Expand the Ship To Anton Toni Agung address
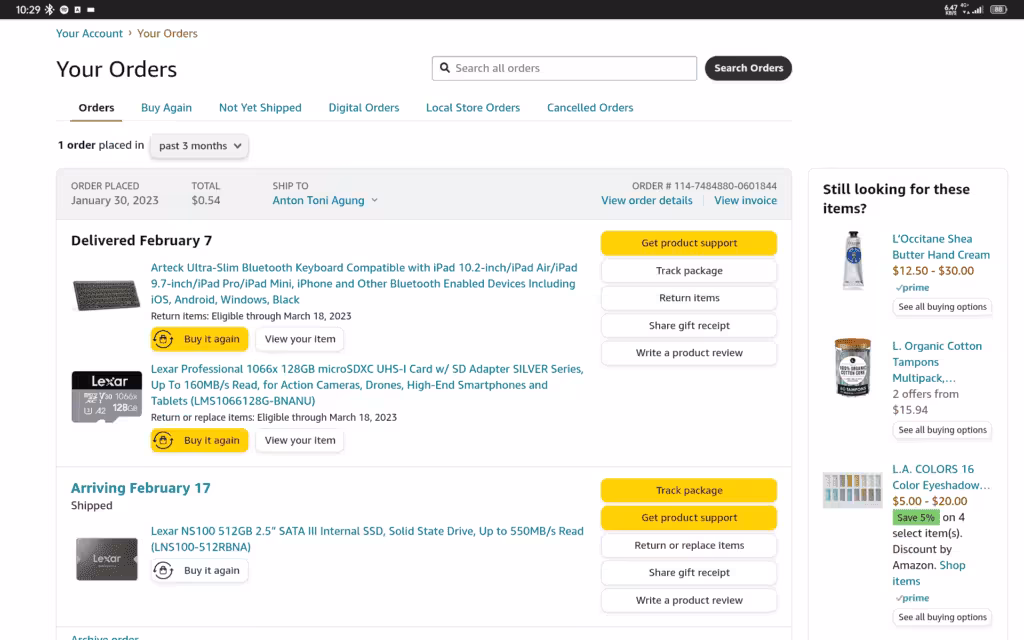This screenshot has height=640, width=1024. pyautogui.click(x=325, y=200)
